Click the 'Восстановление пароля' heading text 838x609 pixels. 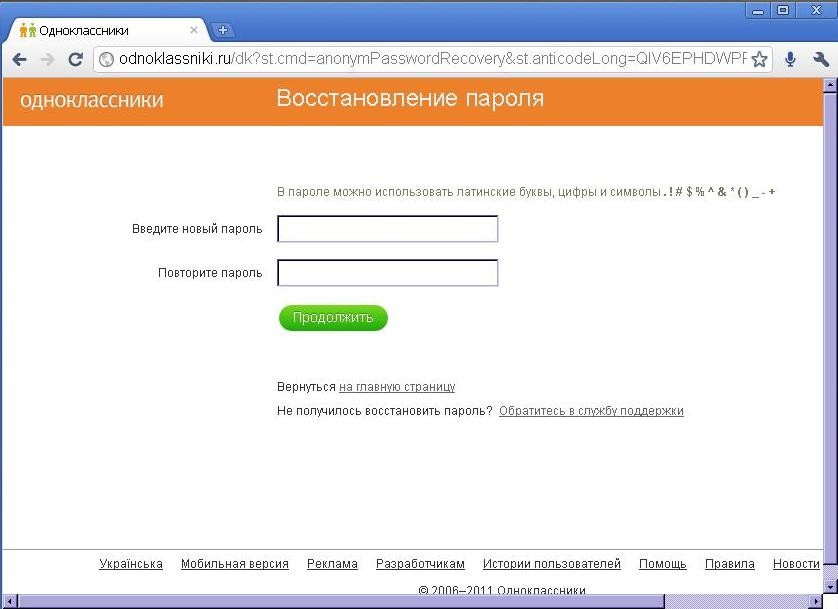click(x=410, y=98)
